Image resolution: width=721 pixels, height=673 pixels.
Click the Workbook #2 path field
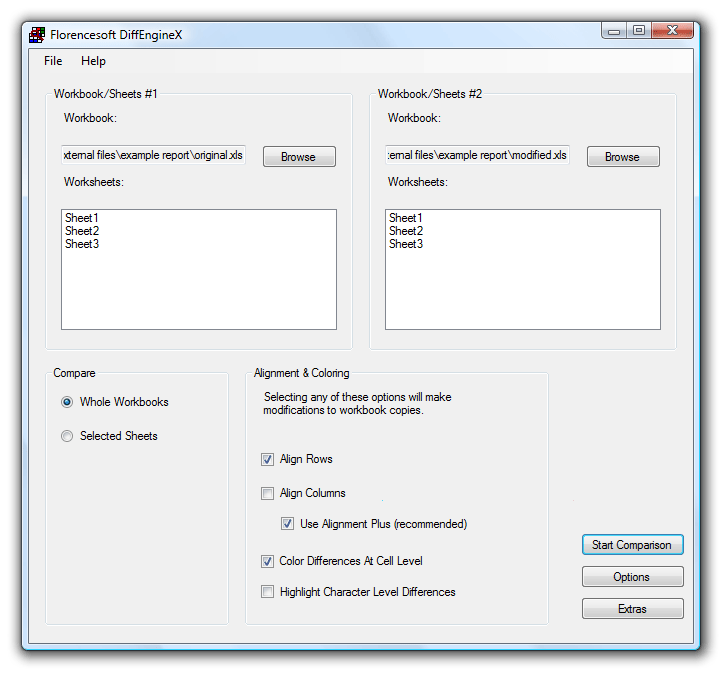(477, 155)
